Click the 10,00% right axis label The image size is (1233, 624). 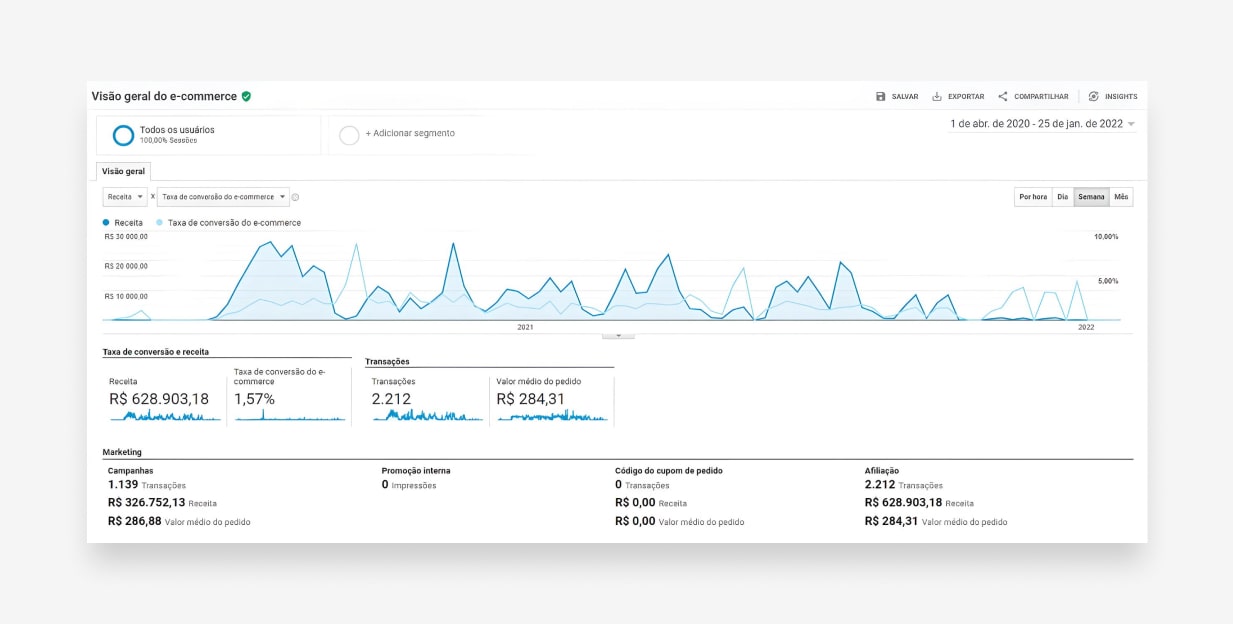pos(1107,237)
